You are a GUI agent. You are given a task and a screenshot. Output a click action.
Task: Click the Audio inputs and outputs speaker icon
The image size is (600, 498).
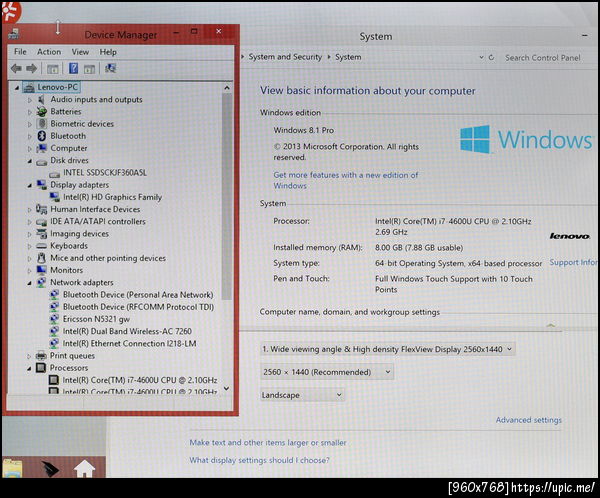tap(41, 100)
